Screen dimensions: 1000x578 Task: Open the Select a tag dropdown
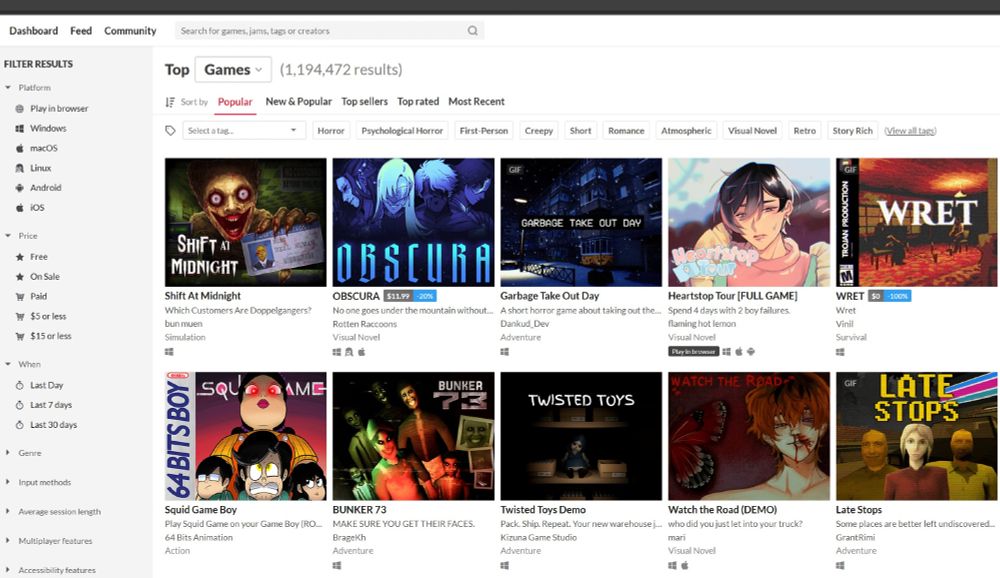pos(243,131)
